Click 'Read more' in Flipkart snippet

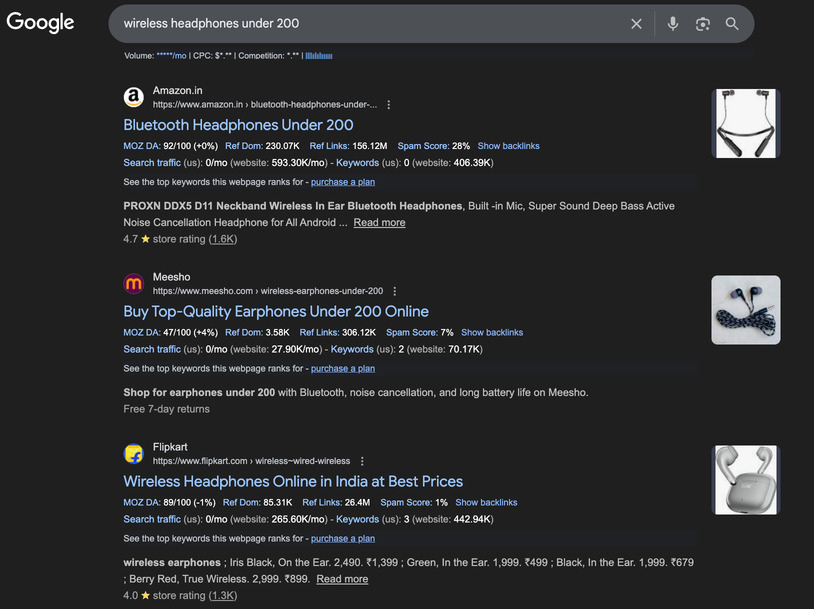tap(342, 579)
